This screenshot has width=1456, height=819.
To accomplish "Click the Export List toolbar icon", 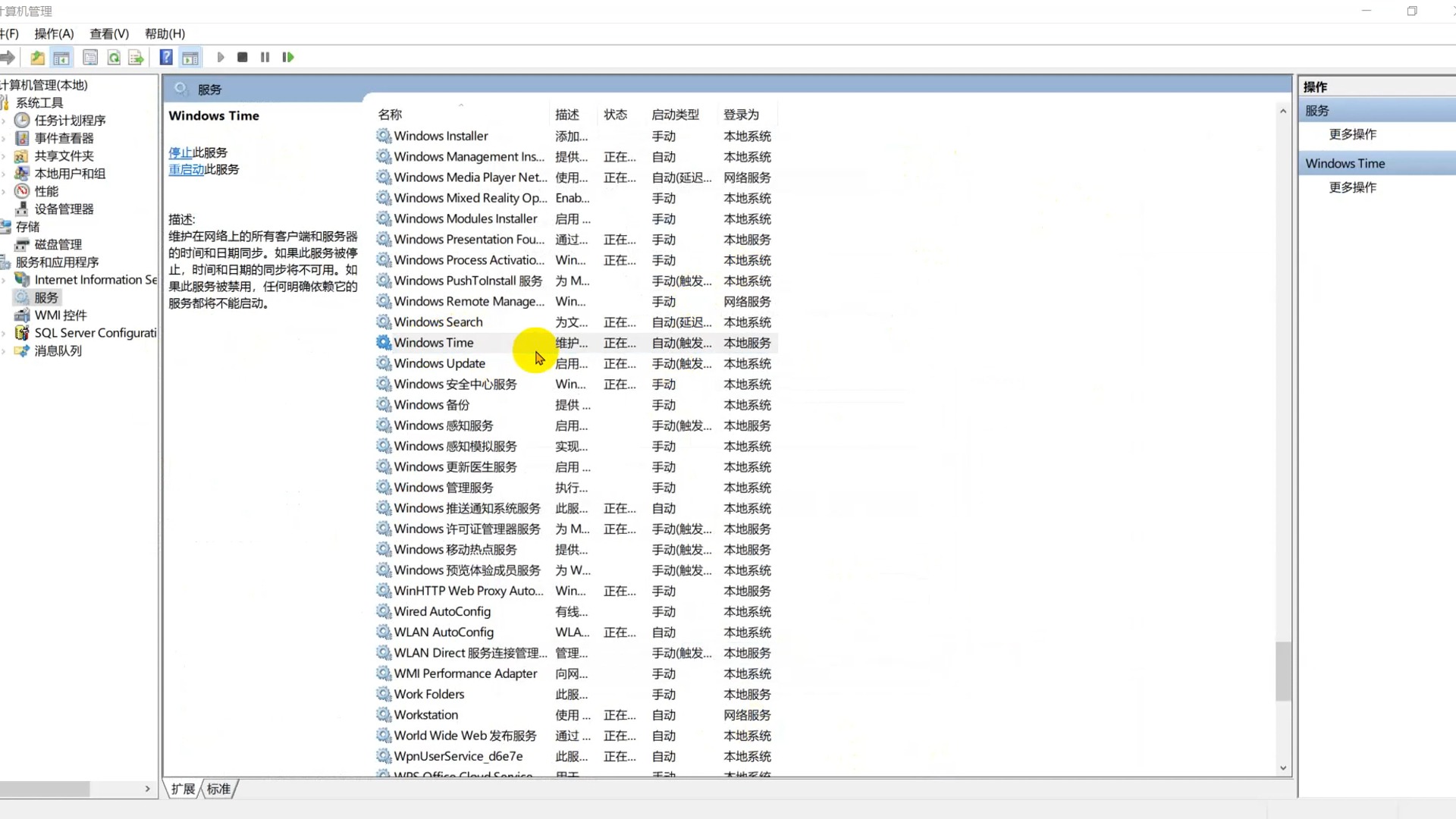I will pos(136,58).
